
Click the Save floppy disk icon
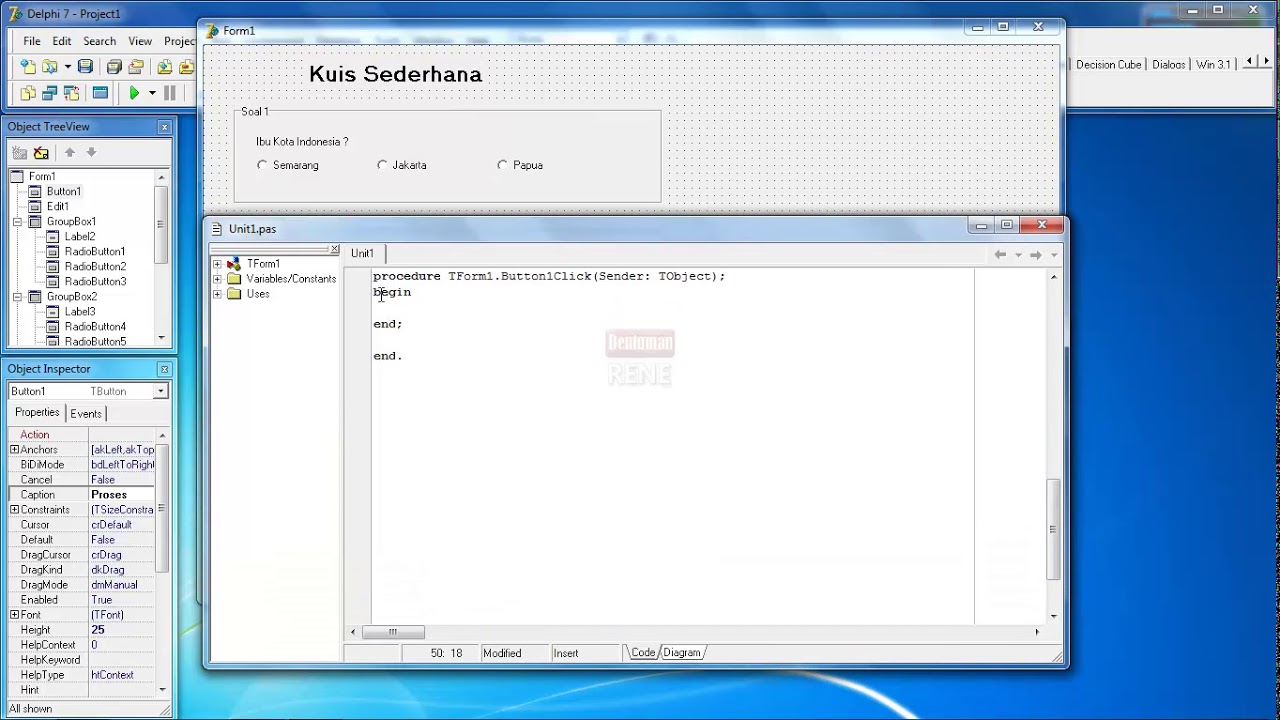tap(85, 67)
